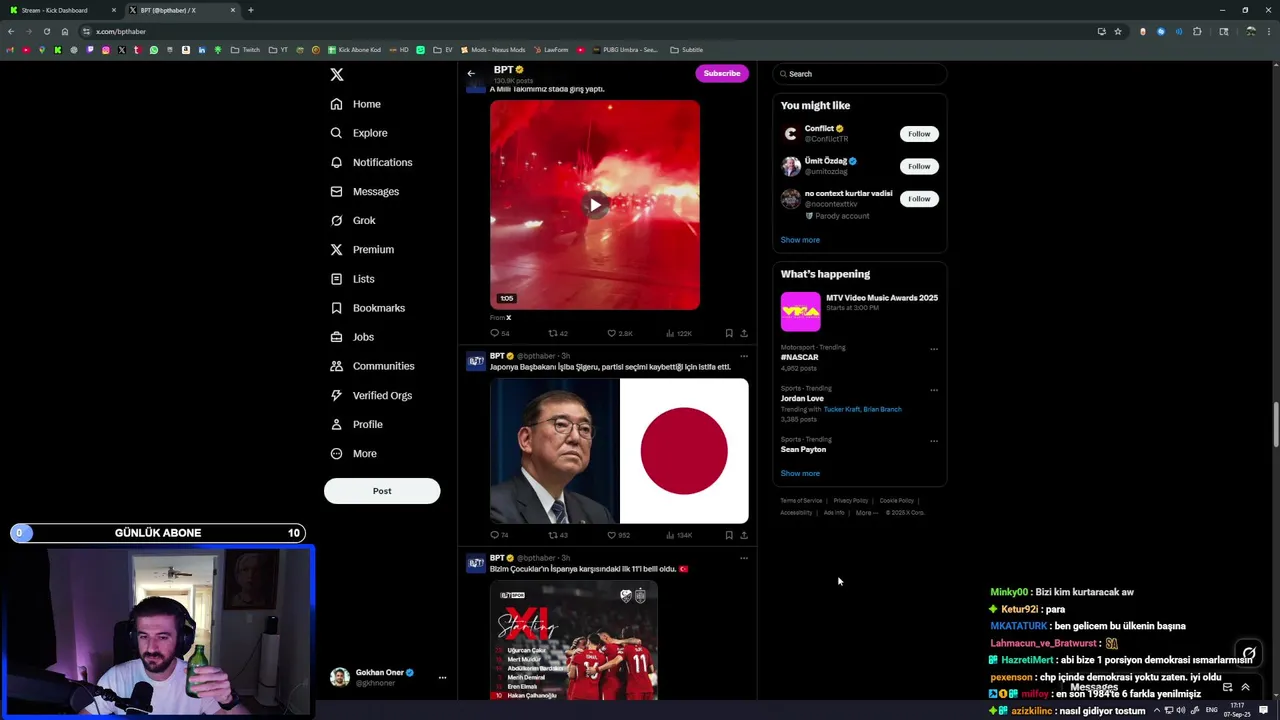Repost the stadium video post
The height and width of the screenshot is (720, 1280).
click(558, 333)
